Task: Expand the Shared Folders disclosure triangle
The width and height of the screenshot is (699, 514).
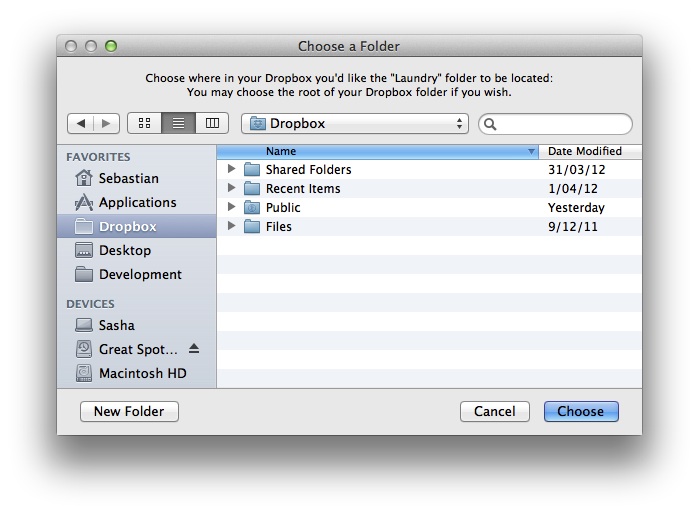Action: pos(232,169)
